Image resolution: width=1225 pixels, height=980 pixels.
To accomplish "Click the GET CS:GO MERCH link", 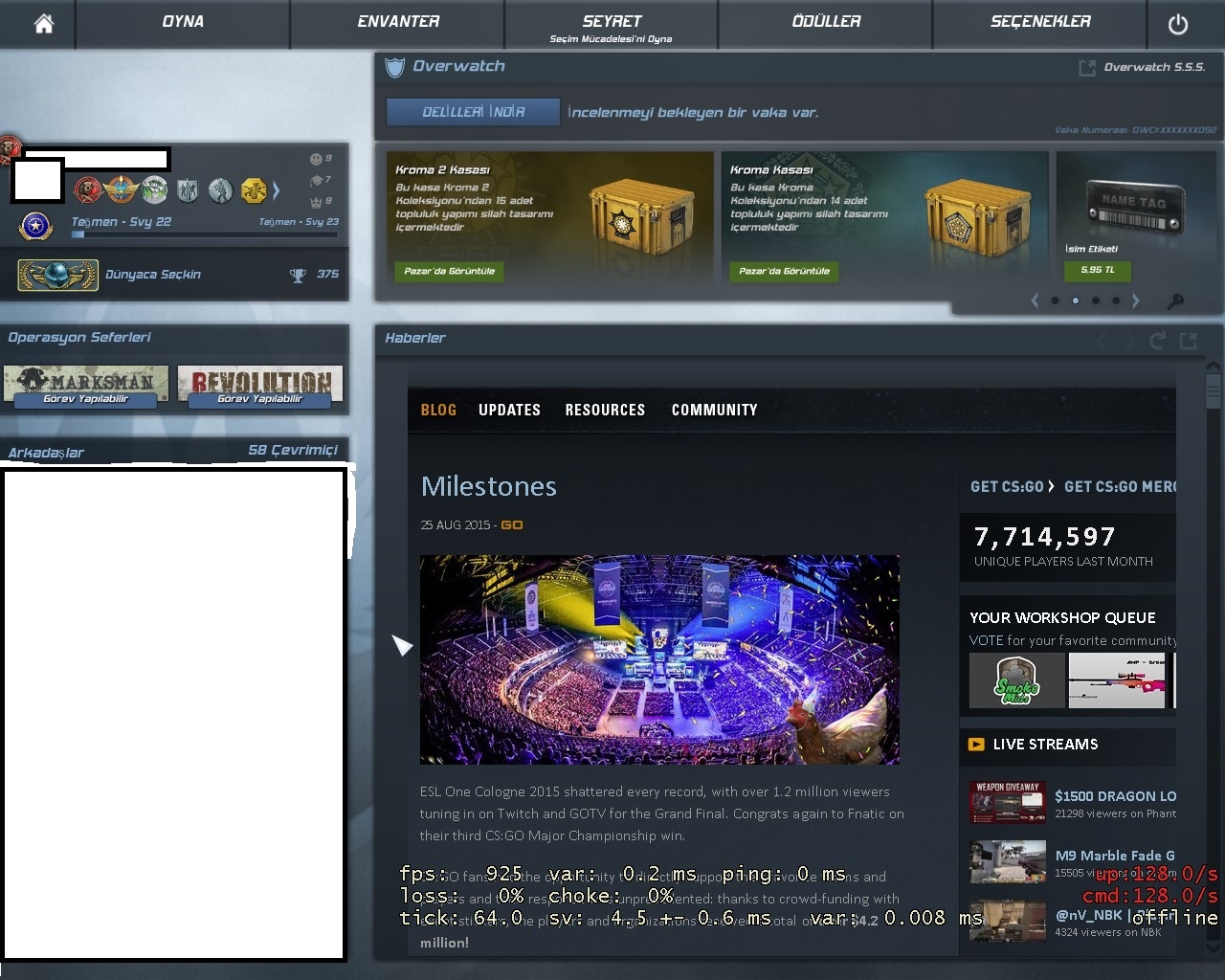I will (x=1121, y=486).
